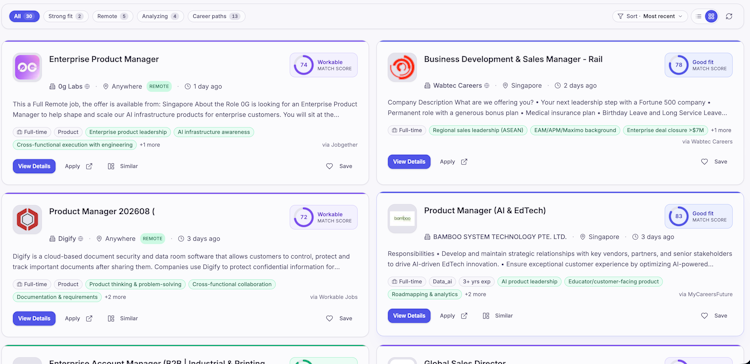Viewport: 750px width, 364px height.
Task: Find Similar jobs for Enterprise Product Manager
Action: tap(122, 166)
